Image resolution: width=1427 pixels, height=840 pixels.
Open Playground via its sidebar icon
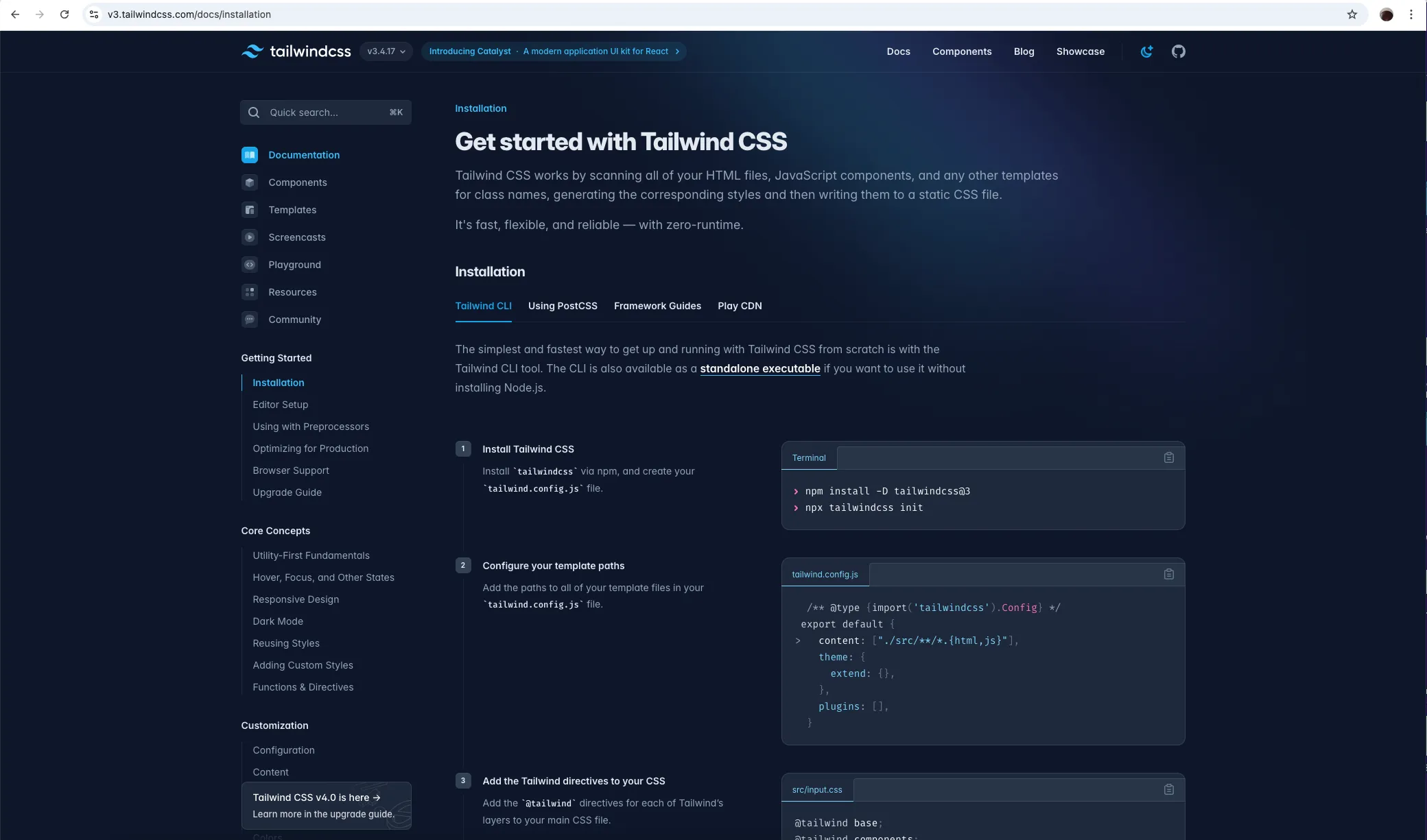coord(250,265)
